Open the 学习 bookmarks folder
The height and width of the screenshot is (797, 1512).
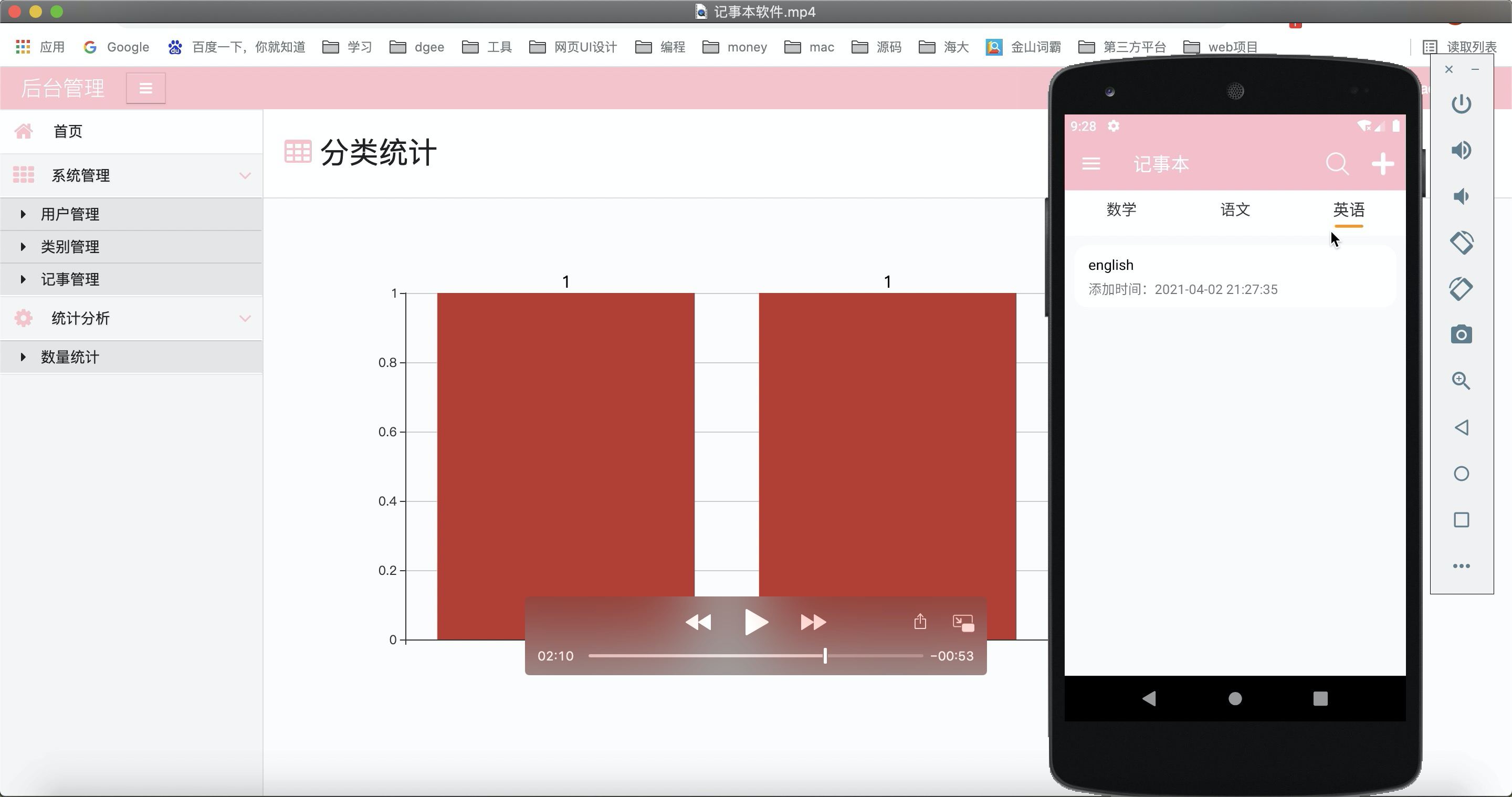coord(348,47)
